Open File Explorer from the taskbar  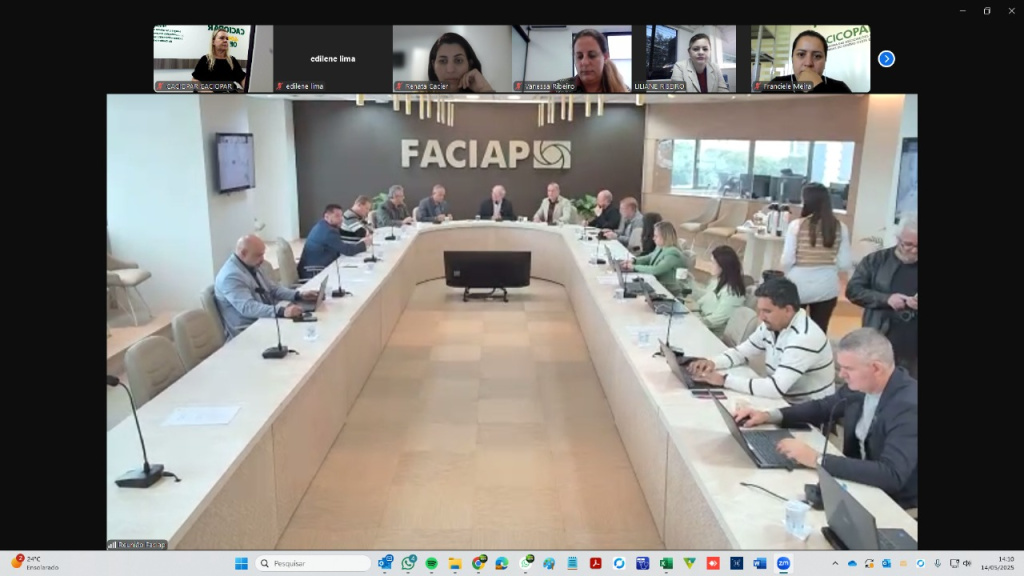(x=455, y=561)
